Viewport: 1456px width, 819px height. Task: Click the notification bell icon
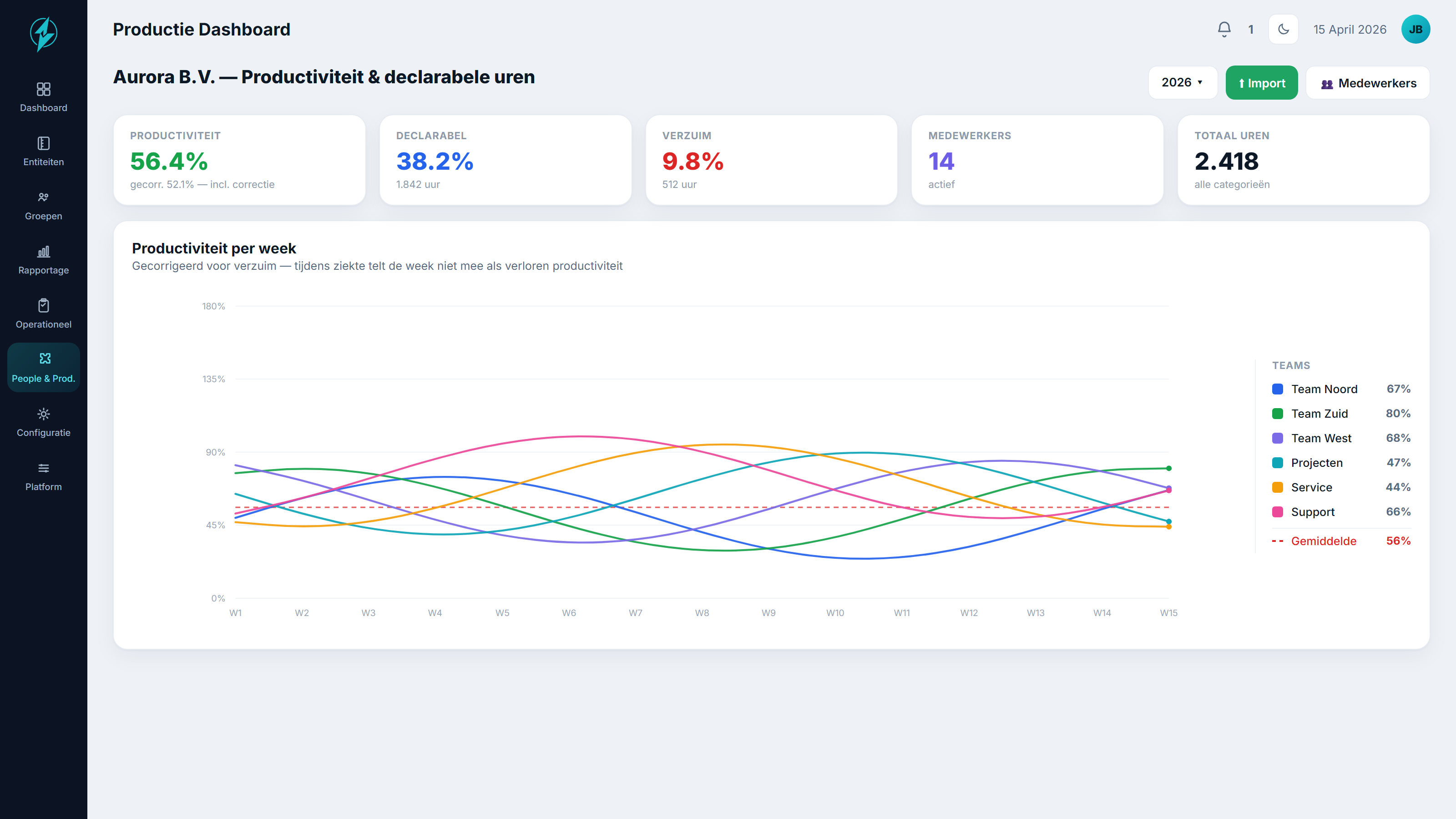coord(1224,30)
